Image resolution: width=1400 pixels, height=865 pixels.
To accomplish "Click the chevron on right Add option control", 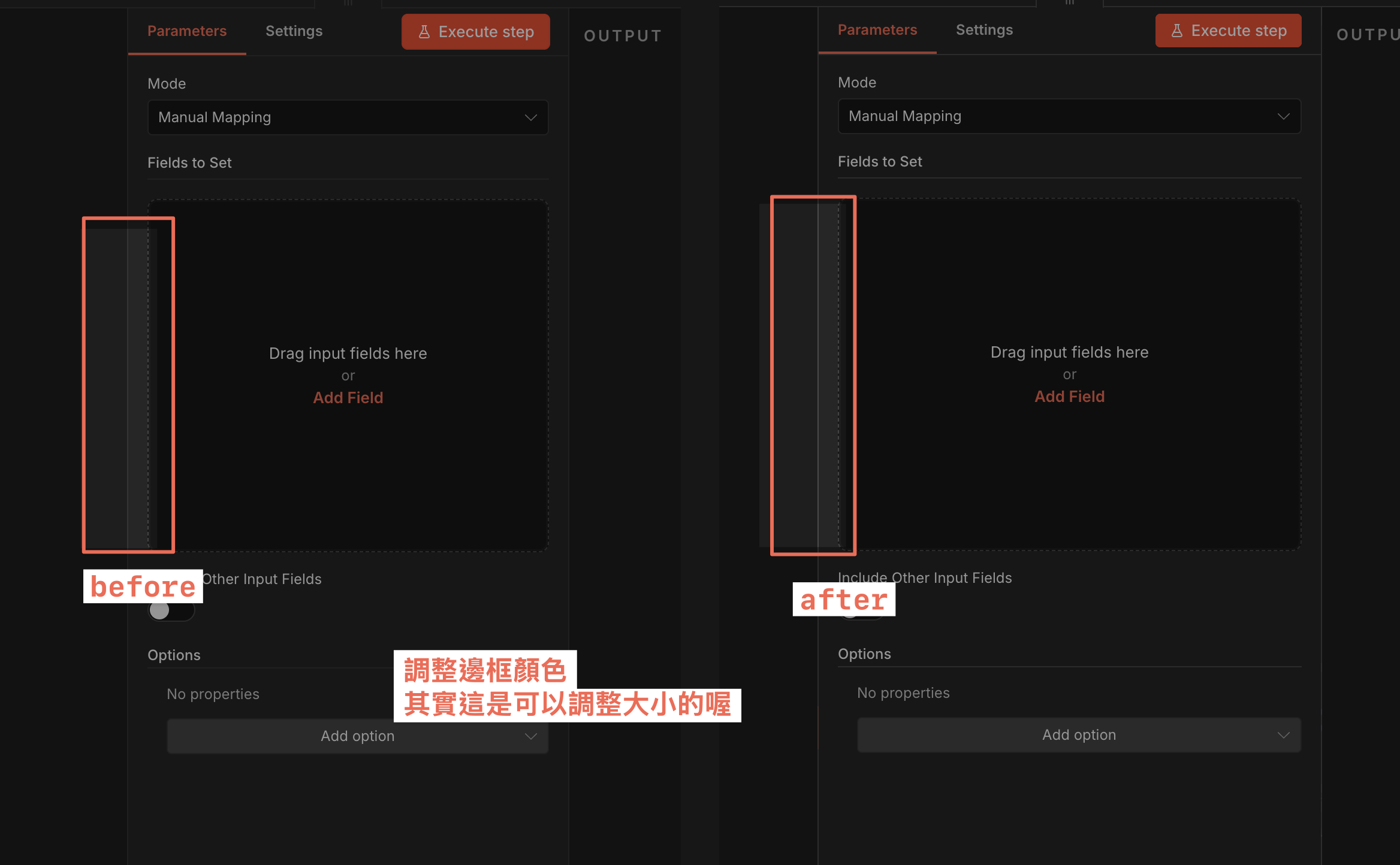I will point(1283,734).
